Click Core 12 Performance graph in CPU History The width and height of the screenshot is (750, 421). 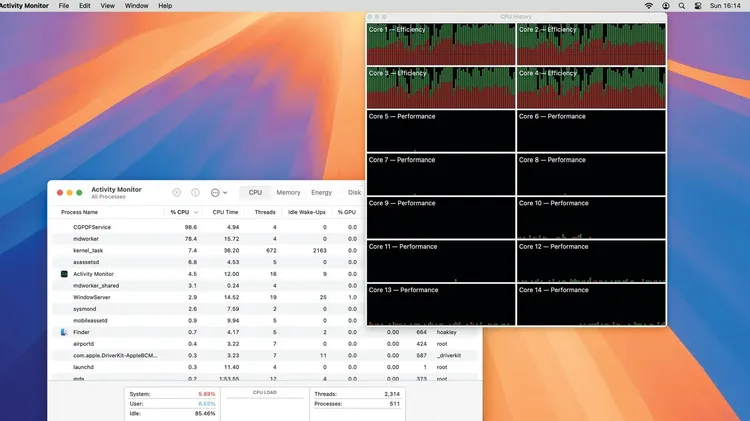point(591,261)
